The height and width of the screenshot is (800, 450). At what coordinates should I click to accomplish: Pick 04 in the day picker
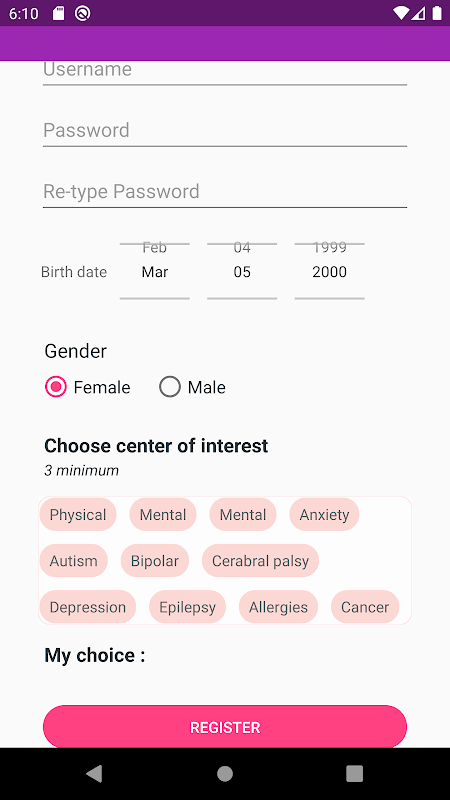click(x=242, y=247)
